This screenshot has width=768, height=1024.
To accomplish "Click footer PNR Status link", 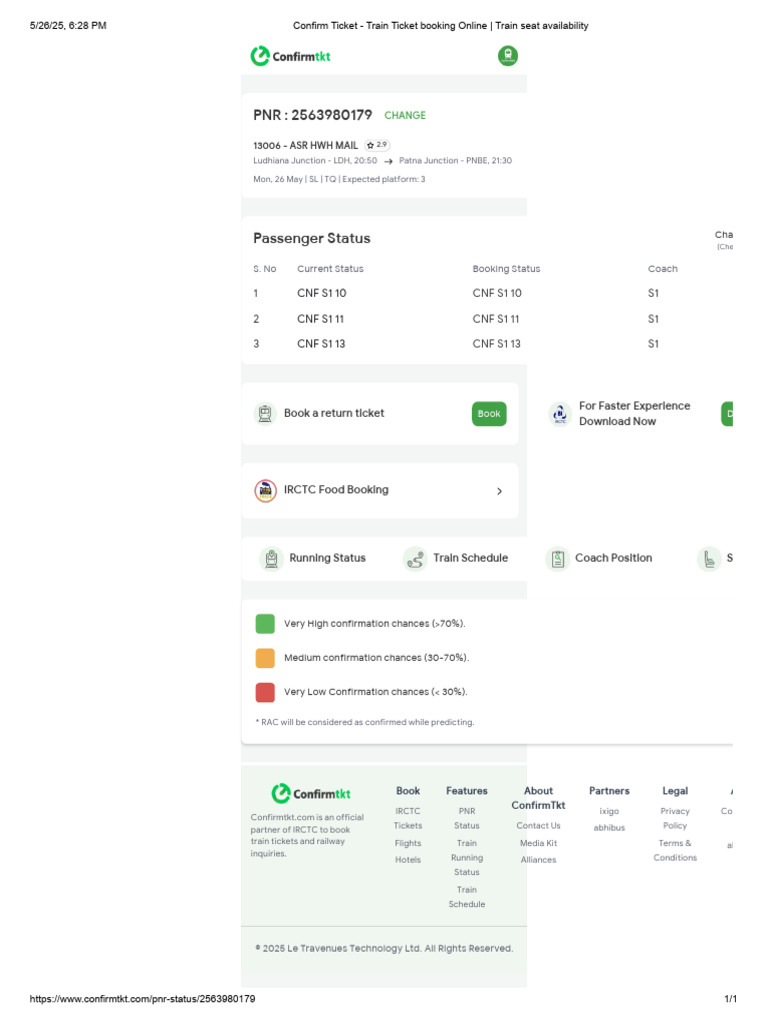I will point(467,818).
